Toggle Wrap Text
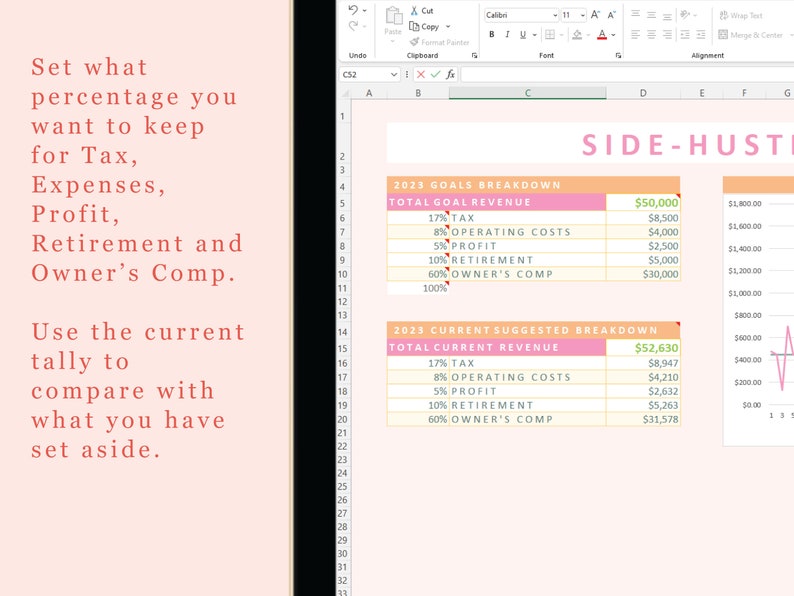 click(x=741, y=16)
